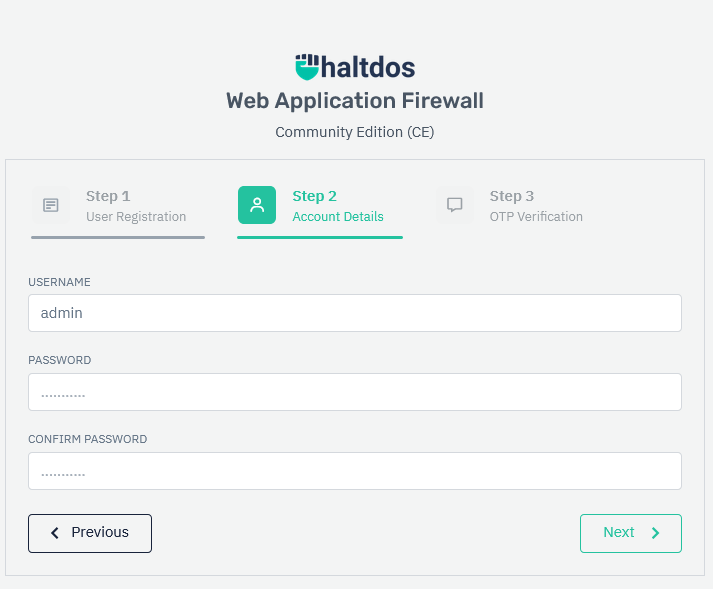Viewport: 713px width, 589px height.
Task: Click the haltdos wordmark text
Action: (x=369, y=67)
